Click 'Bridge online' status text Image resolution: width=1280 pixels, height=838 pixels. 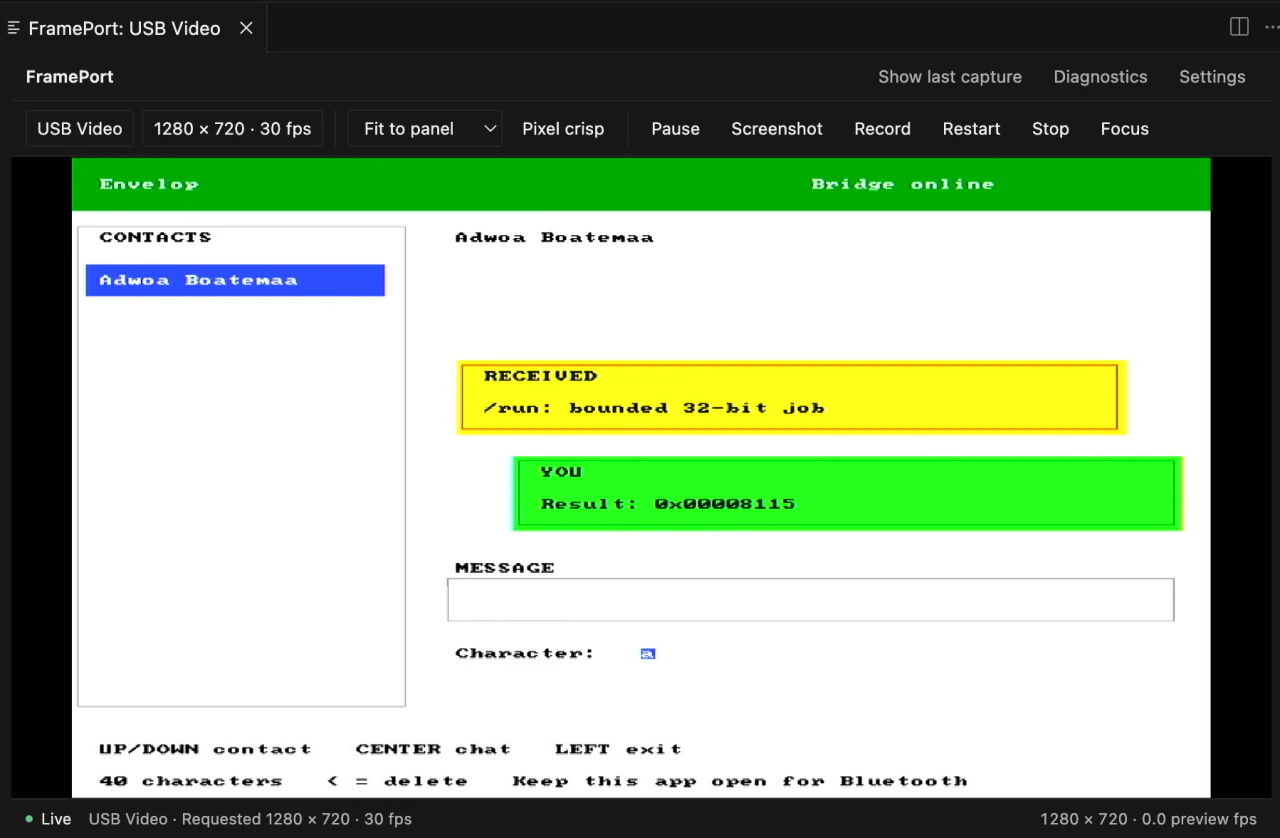point(903,184)
